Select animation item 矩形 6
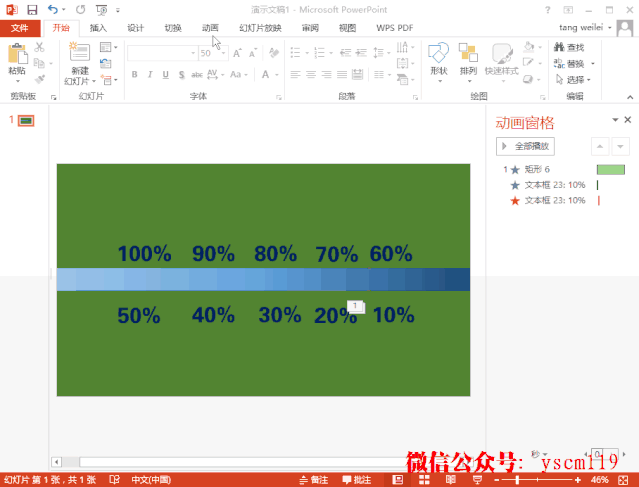The width and height of the screenshot is (639, 487). 564,170
